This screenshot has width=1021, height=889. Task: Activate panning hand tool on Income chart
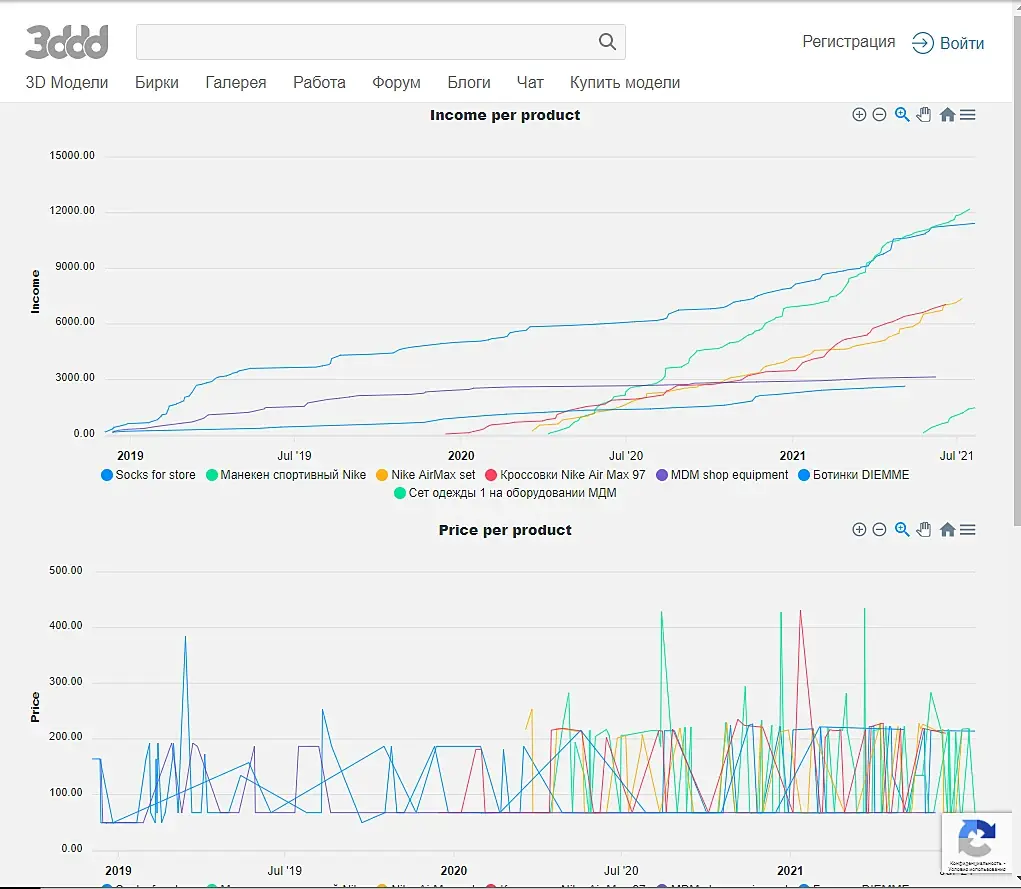coord(924,115)
